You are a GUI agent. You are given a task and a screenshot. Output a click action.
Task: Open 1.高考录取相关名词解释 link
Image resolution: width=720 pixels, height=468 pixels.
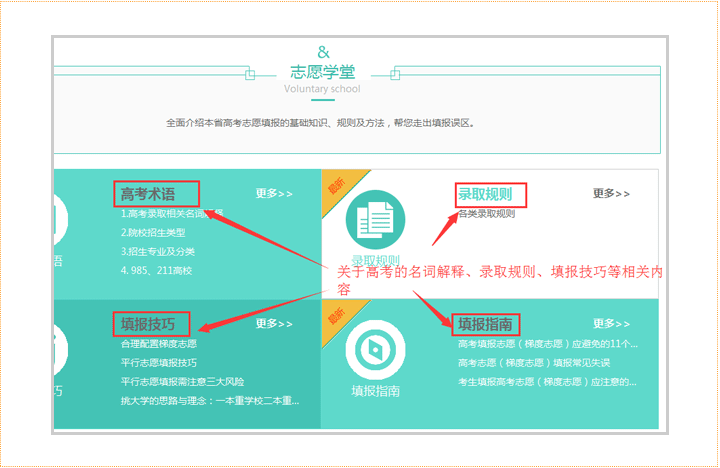[172, 214]
